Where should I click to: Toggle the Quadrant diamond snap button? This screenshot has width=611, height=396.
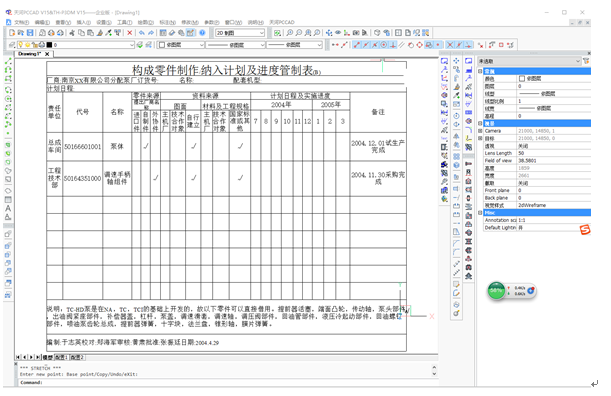click(419, 45)
